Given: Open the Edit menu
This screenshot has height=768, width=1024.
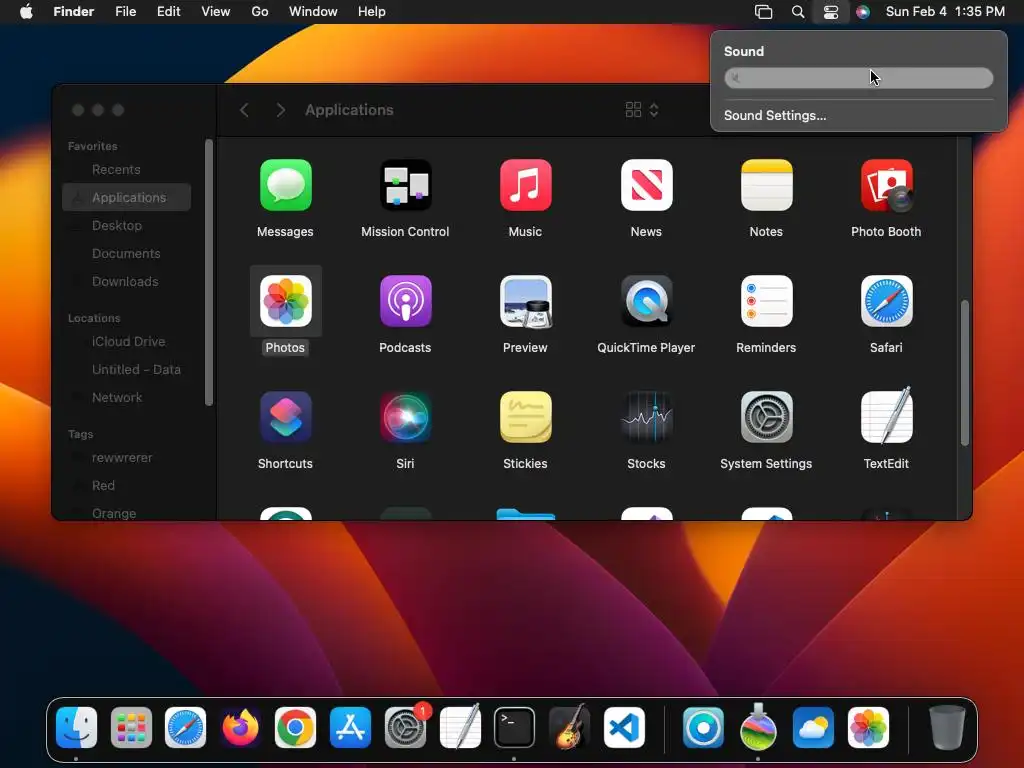Looking at the screenshot, I should click(168, 12).
